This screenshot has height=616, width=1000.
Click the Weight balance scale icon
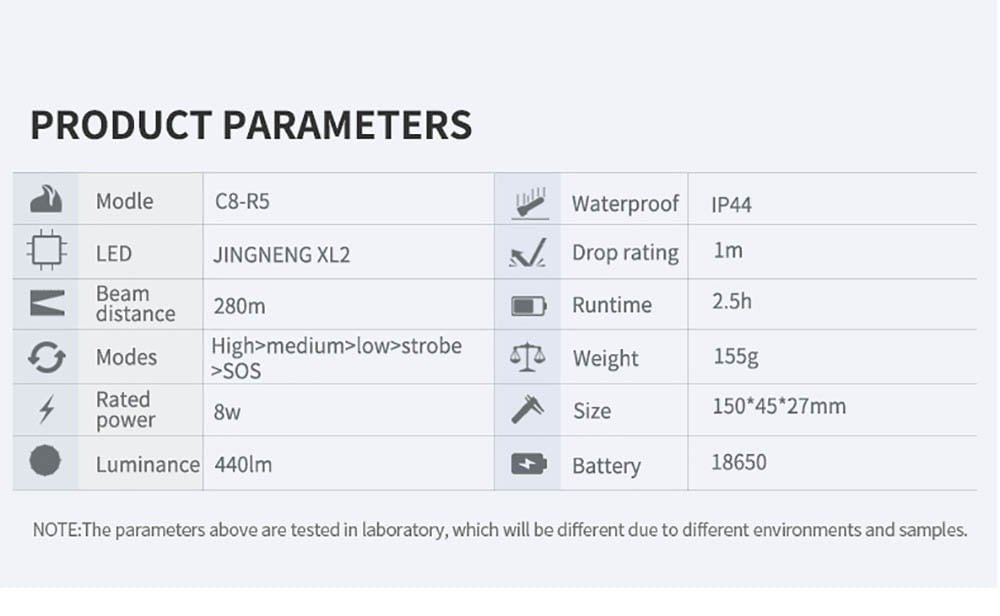click(528, 358)
